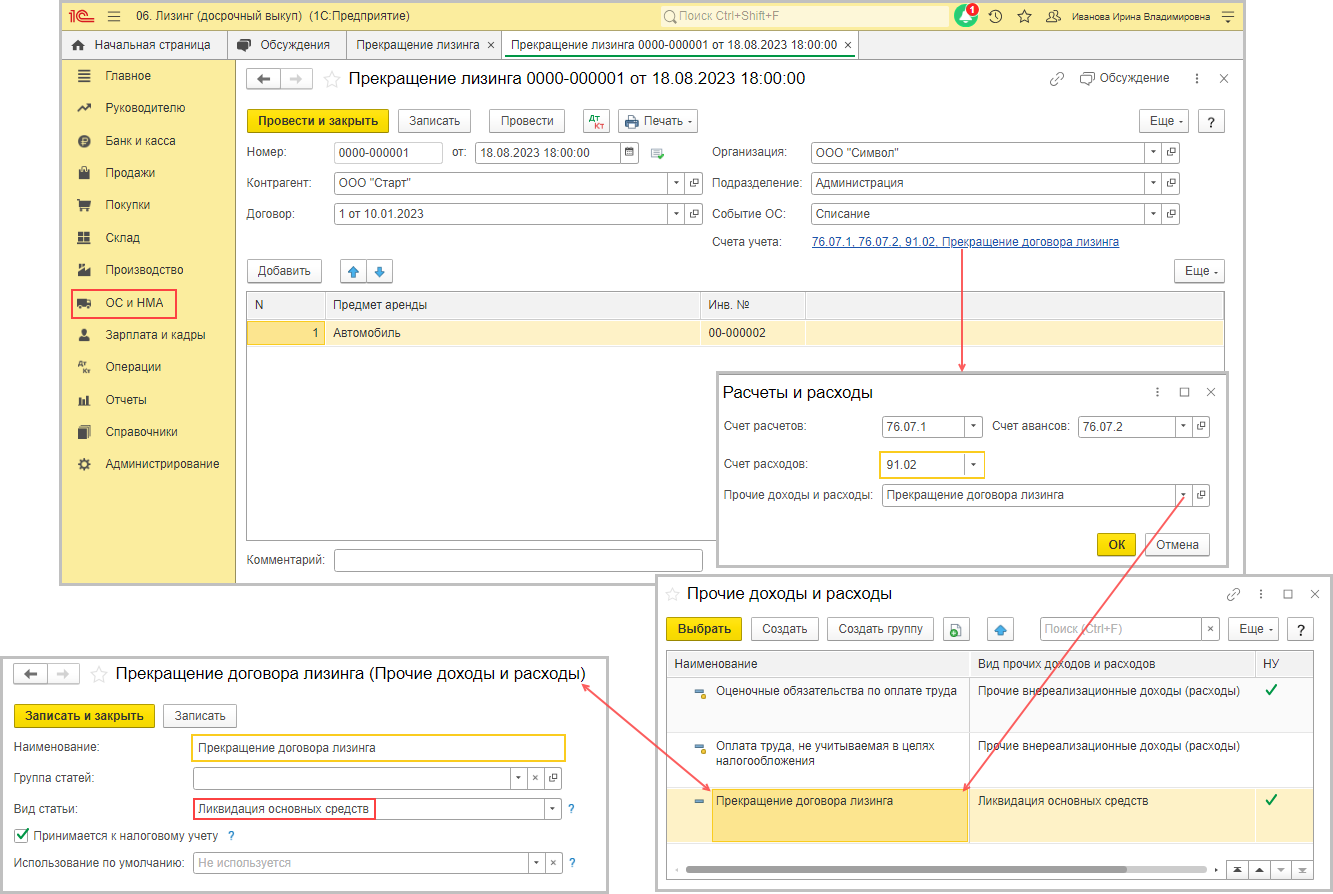This screenshot has height=894, width=1333.
Task: Expand the Счет расходов 91.02 dropdown
Action: click(x=972, y=465)
